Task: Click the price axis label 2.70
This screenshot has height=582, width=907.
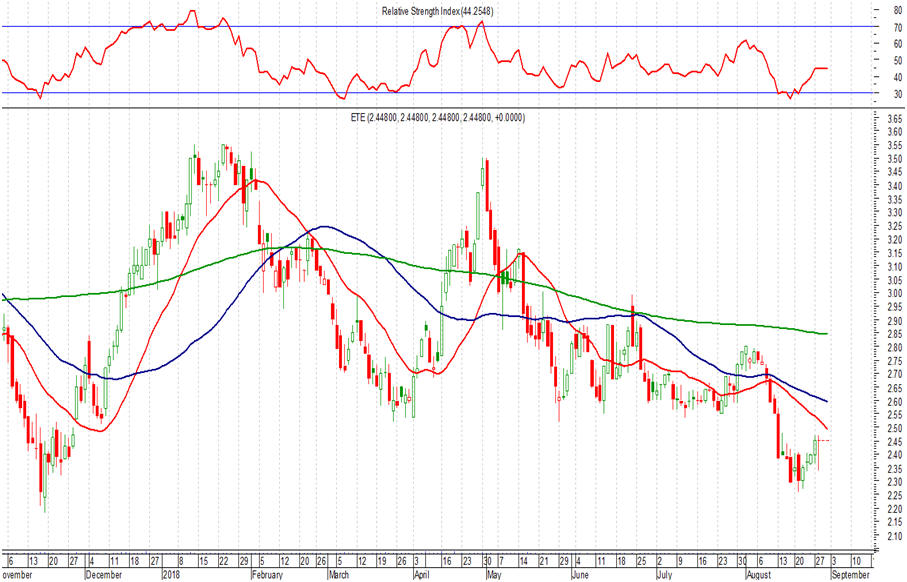Action: (x=894, y=375)
